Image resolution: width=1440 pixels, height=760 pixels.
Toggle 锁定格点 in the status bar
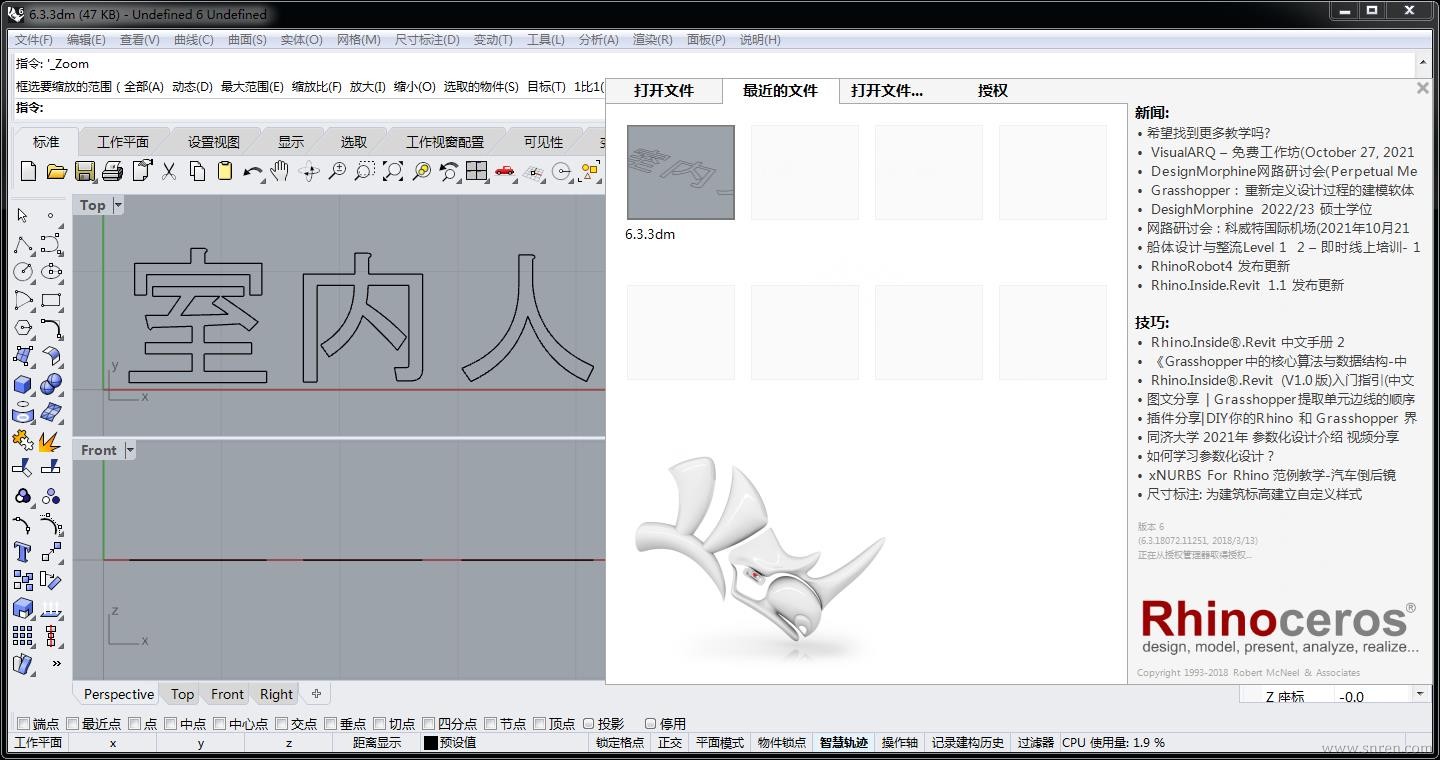[620, 742]
